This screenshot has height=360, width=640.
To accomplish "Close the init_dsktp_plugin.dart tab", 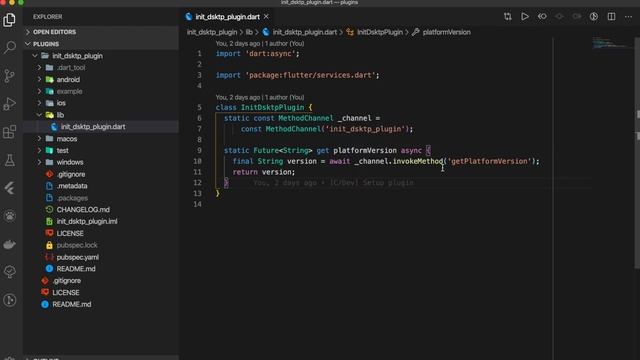I will tap(266, 17).
